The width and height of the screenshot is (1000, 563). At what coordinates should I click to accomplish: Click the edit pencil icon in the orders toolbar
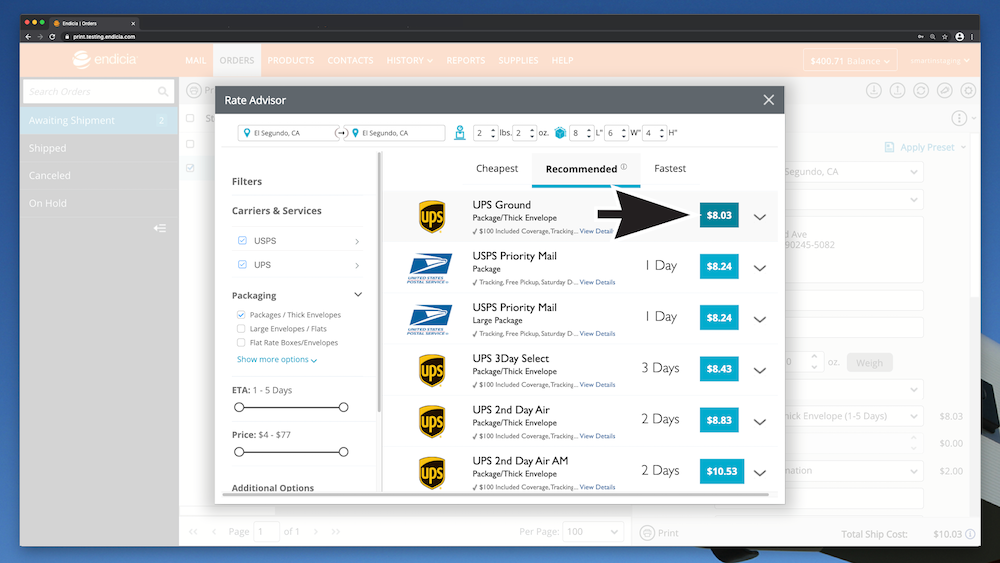(x=945, y=91)
